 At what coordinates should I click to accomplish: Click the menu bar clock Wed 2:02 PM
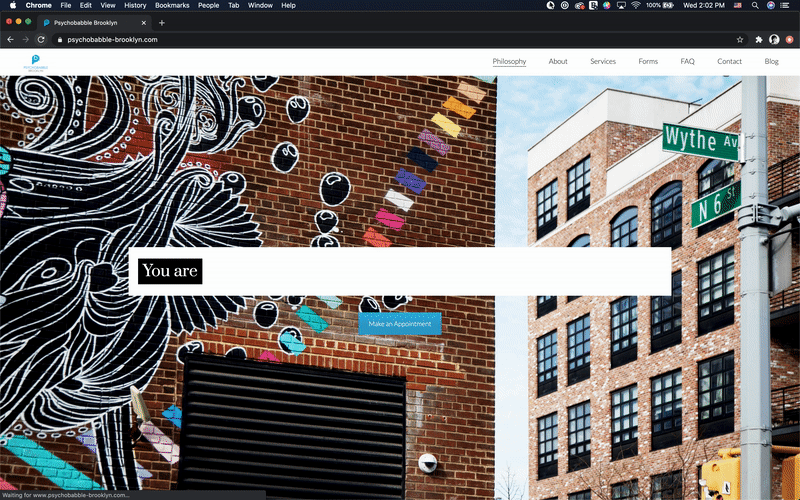pos(704,5)
